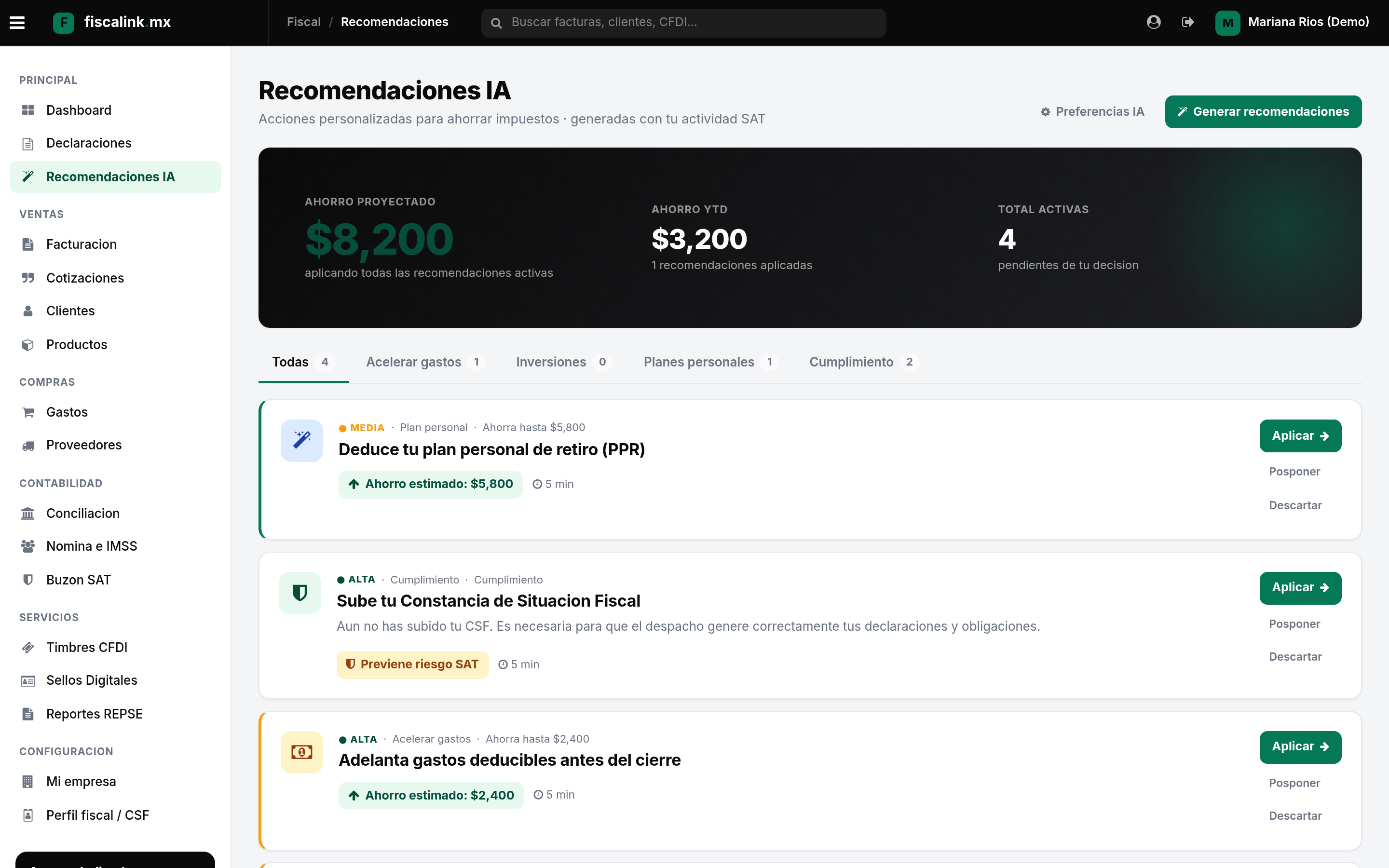Viewport: 1389px width, 868px height.
Task: Click the Mi empresa building icon
Action: [x=27, y=782]
